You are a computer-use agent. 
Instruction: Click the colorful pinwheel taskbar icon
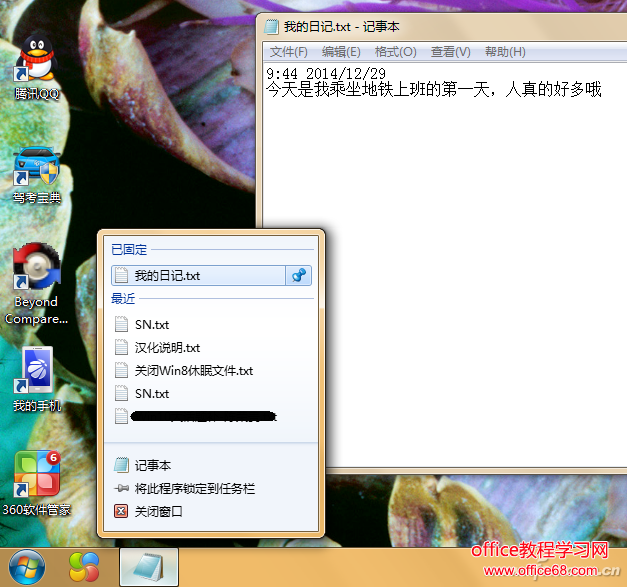pyautogui.click(x=84, y=567)
